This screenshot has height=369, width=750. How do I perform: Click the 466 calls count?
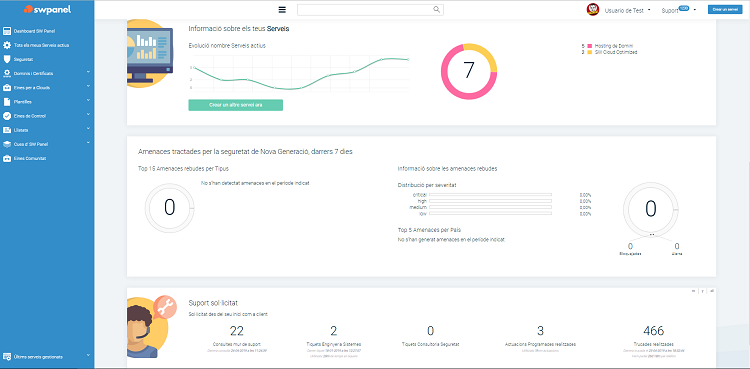click(x=653, y=331)
